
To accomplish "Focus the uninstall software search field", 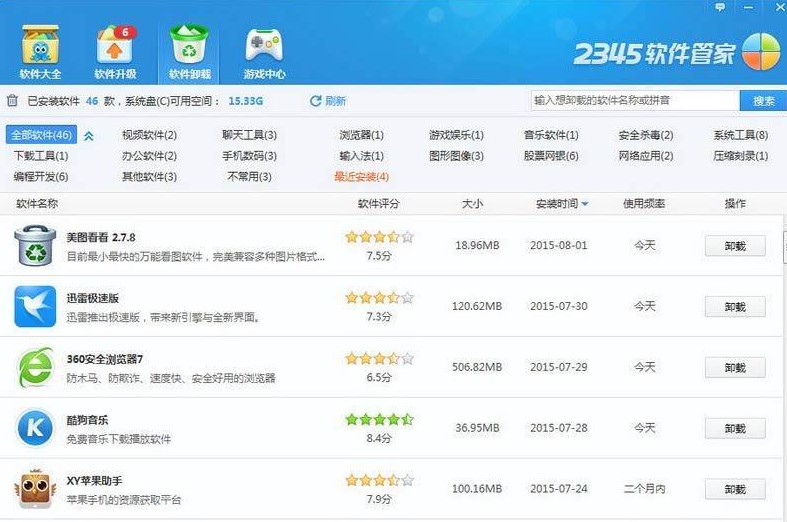I will pos(635,100).
